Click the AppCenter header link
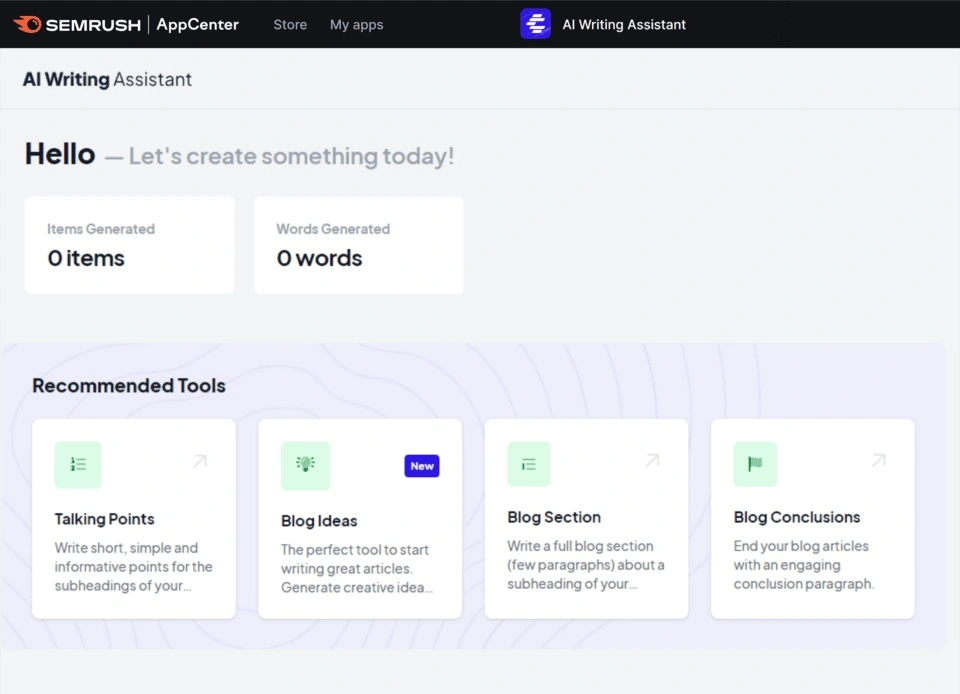 click(198, 24)
